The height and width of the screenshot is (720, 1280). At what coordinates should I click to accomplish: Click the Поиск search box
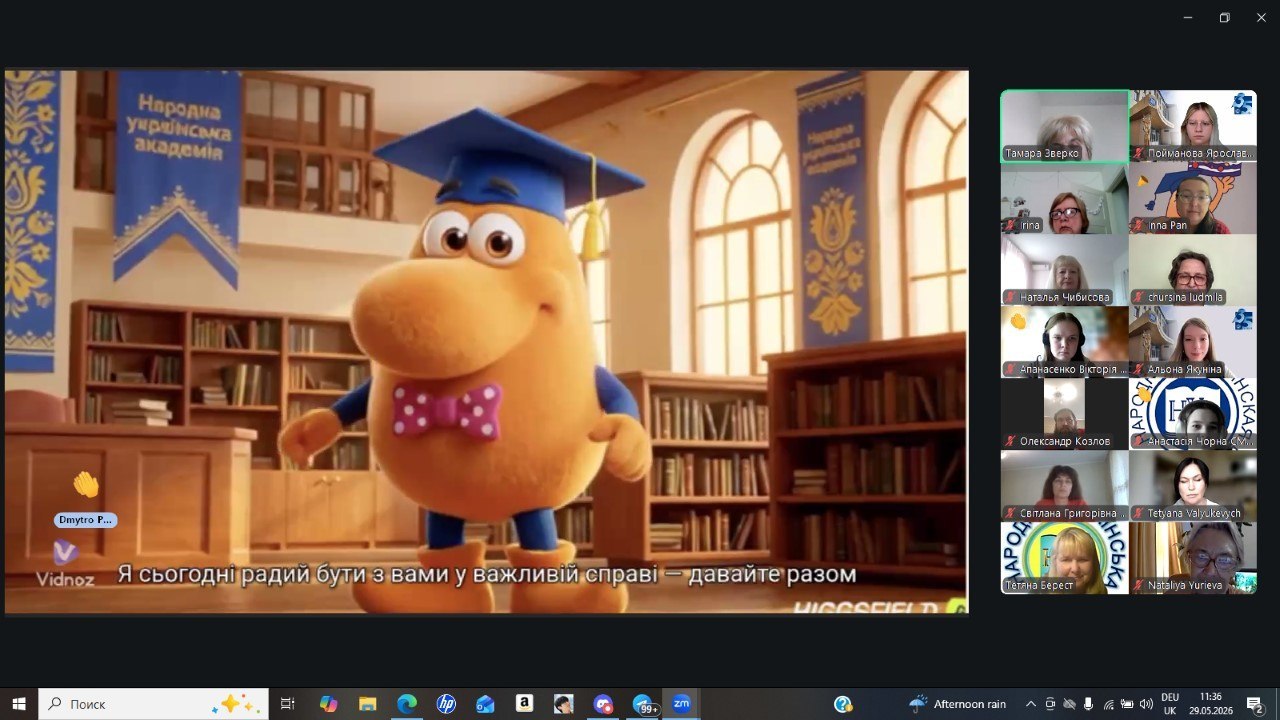[153, 704]
